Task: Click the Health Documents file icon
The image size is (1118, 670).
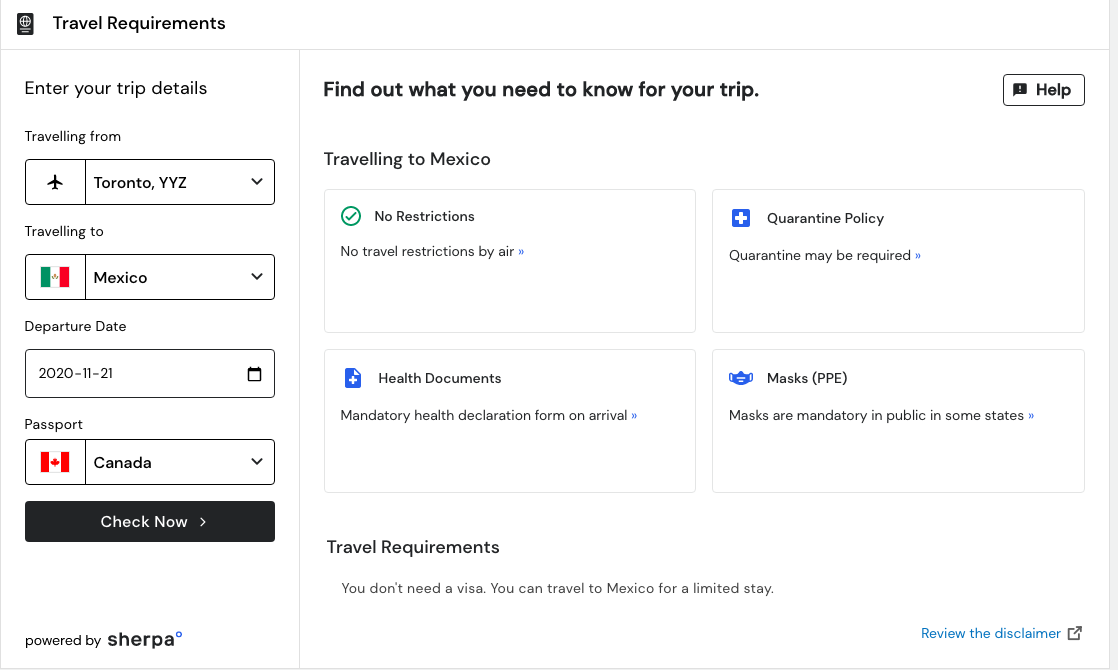Action: [x=353, y=378]
